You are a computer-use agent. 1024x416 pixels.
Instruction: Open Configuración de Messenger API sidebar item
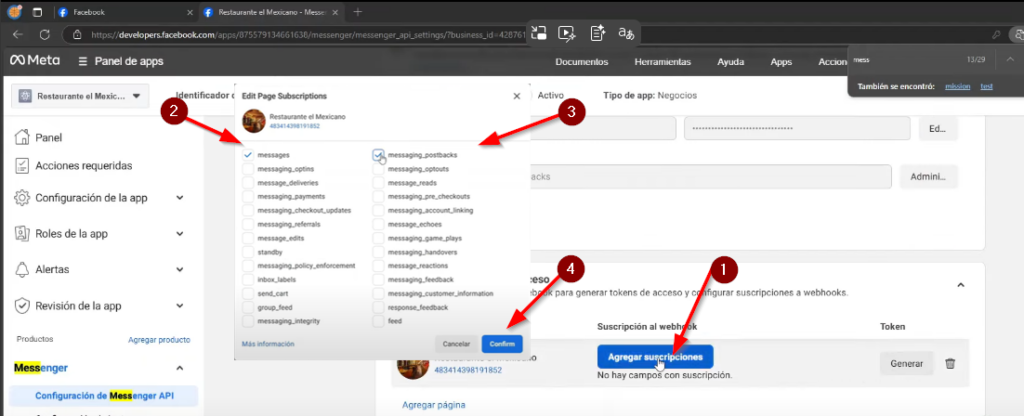coord(104,396)
